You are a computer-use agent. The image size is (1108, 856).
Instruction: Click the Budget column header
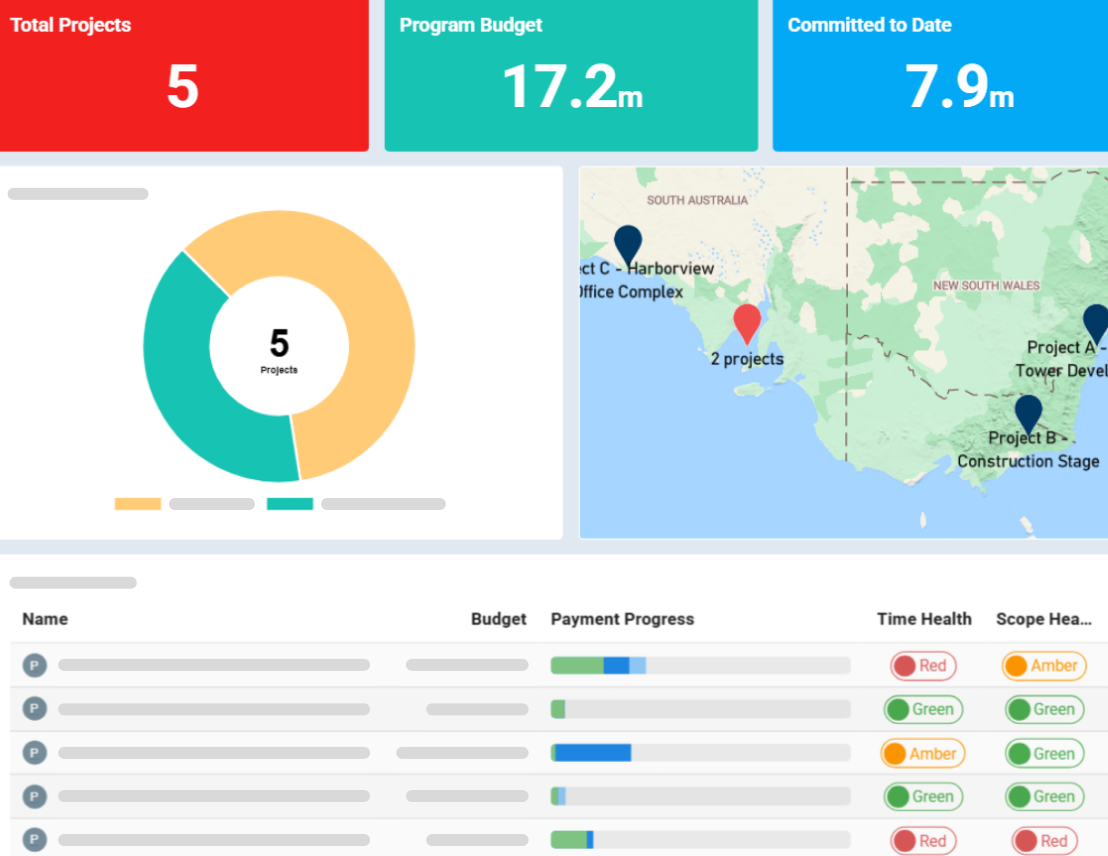tap(499, 619)
